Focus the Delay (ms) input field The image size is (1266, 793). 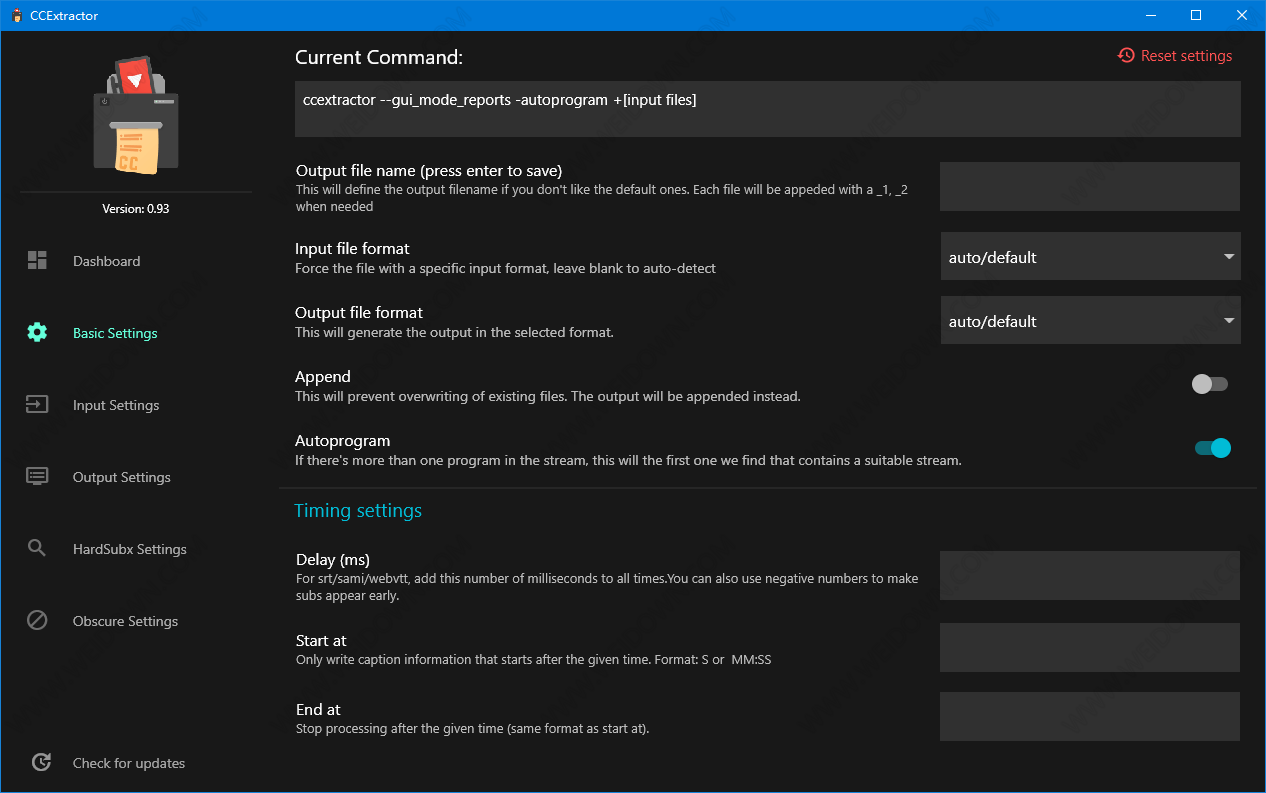1090,575
